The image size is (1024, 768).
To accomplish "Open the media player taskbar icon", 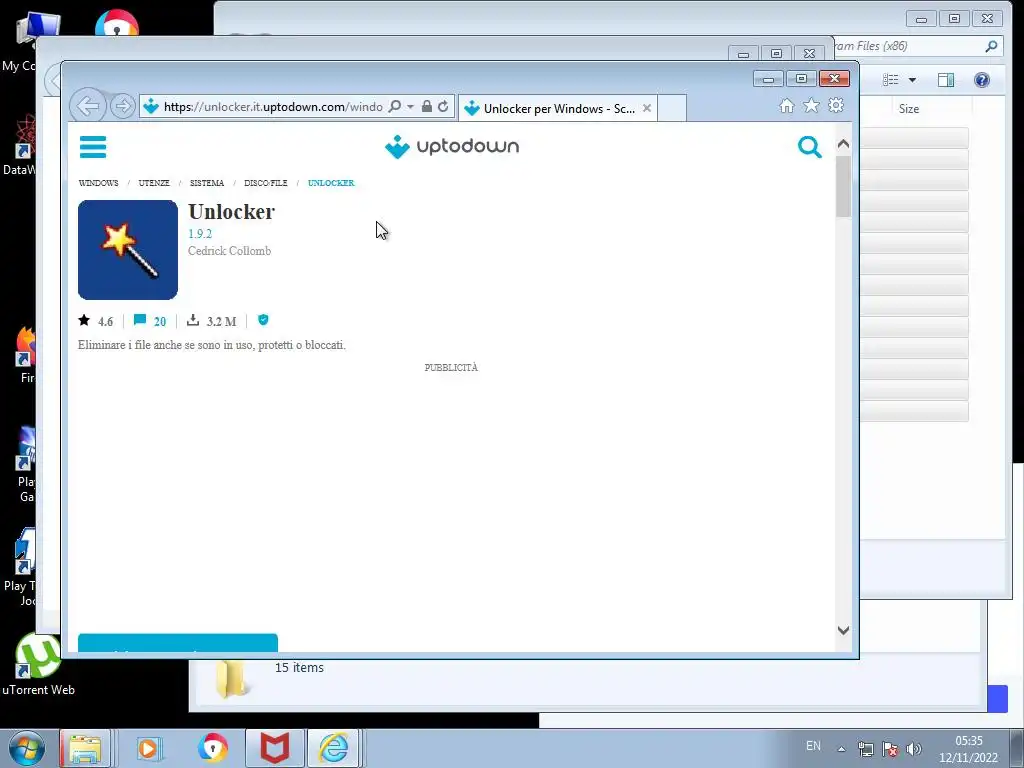I will pyautogui.click(x=148, y=748).
